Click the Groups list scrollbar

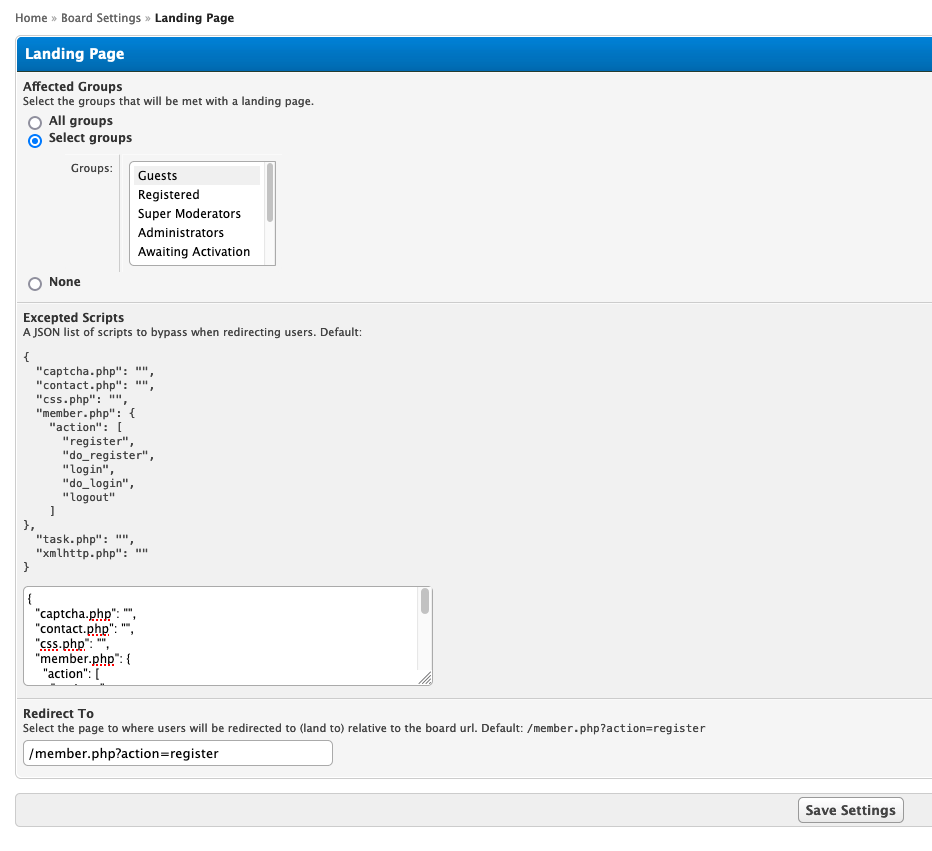click(x=270, y=194)
